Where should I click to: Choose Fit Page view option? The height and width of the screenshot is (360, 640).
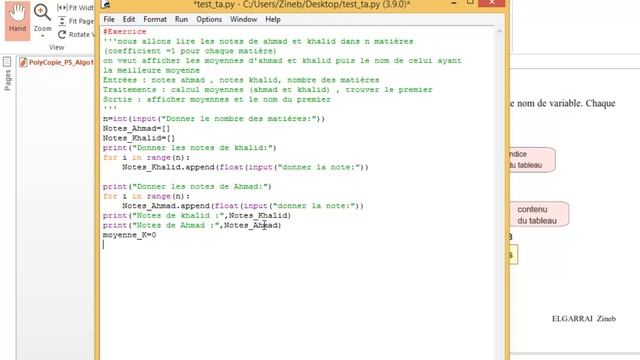(x=76, y=21)
